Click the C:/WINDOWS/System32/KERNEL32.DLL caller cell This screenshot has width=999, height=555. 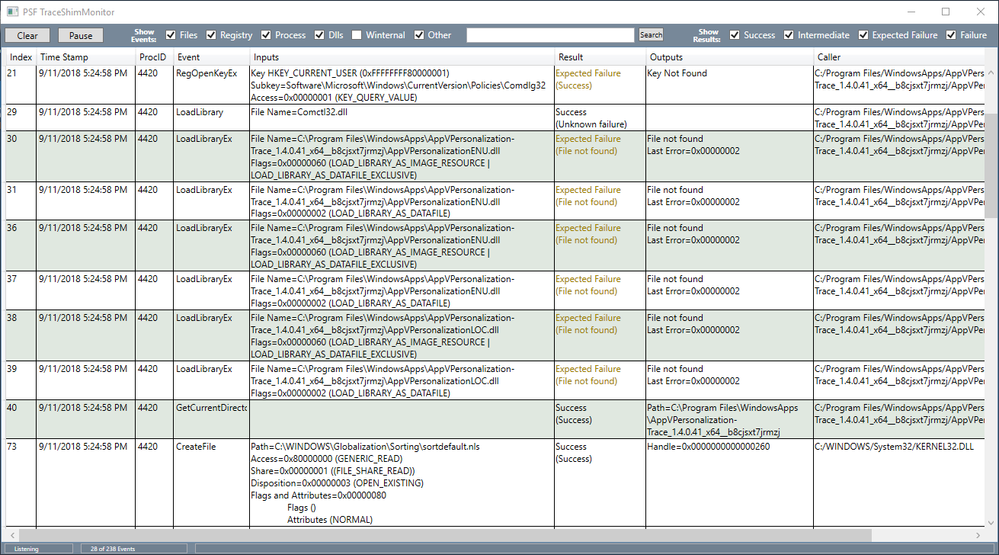899,483
